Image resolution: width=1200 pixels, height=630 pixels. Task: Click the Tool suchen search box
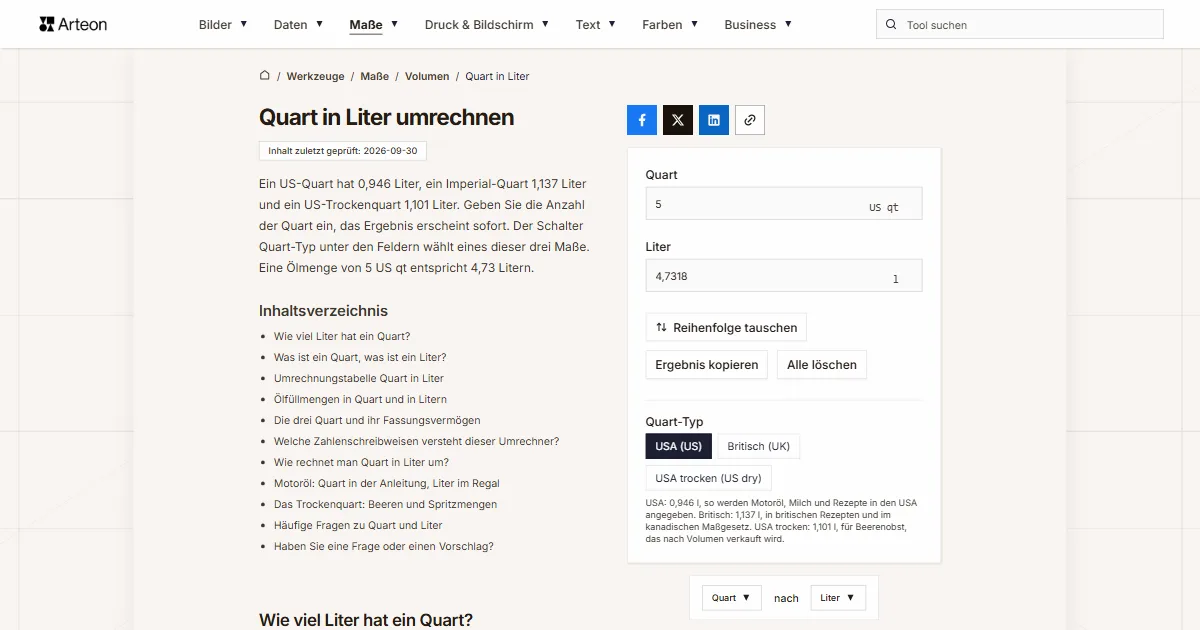click(1020, 25)
